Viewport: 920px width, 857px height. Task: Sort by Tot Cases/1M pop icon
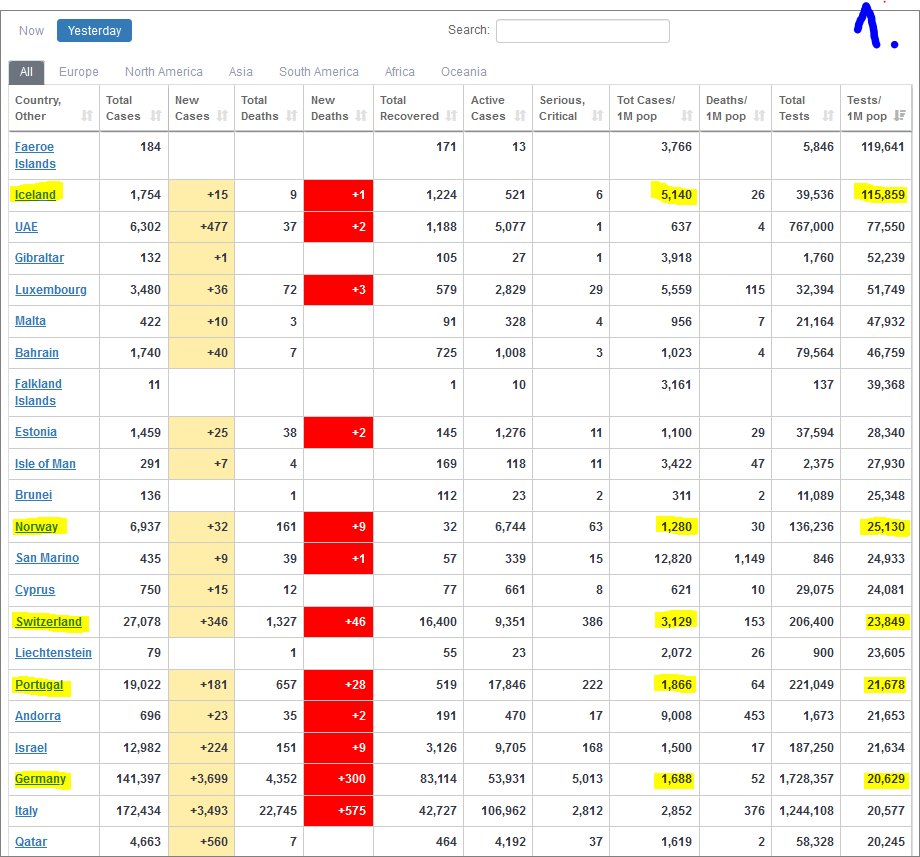coord(688,116)
